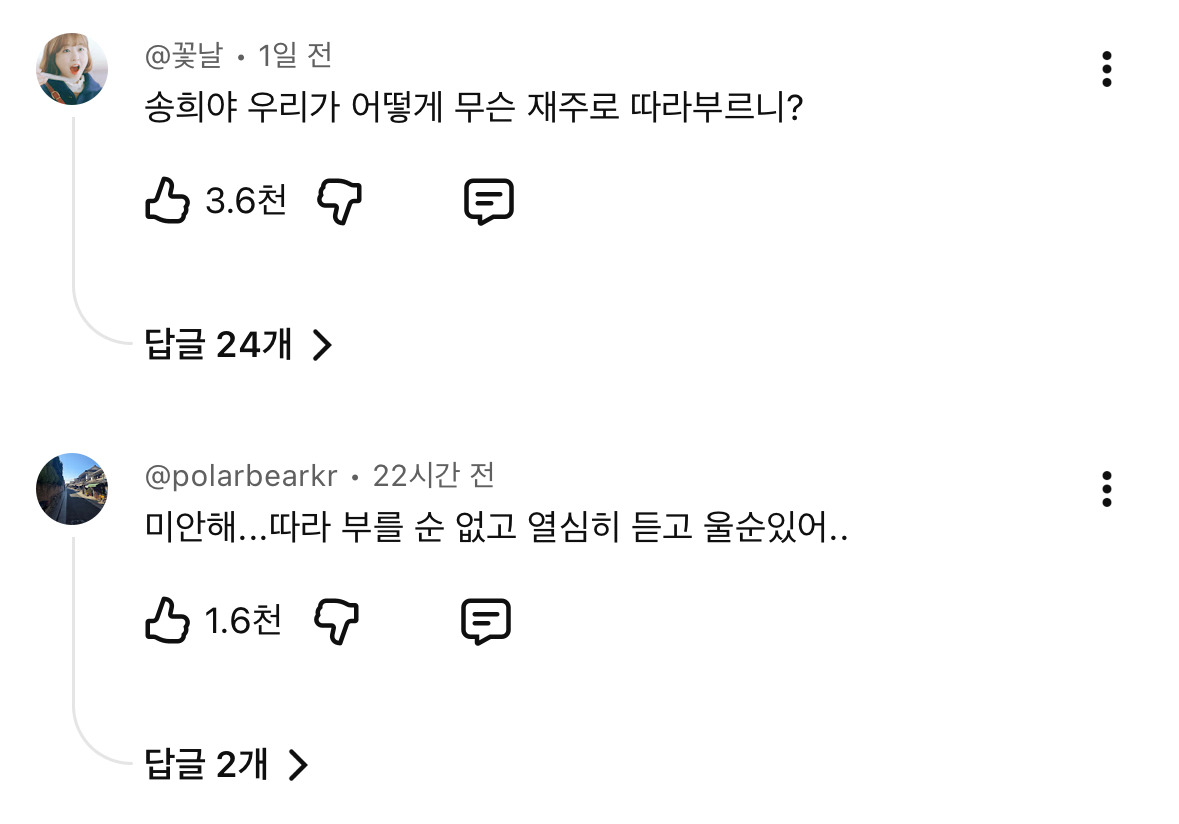Open three-dot menu for @polarbearkr comment
The image size is (1179, 824).
pyautogui.click(x=1106, y=489)
